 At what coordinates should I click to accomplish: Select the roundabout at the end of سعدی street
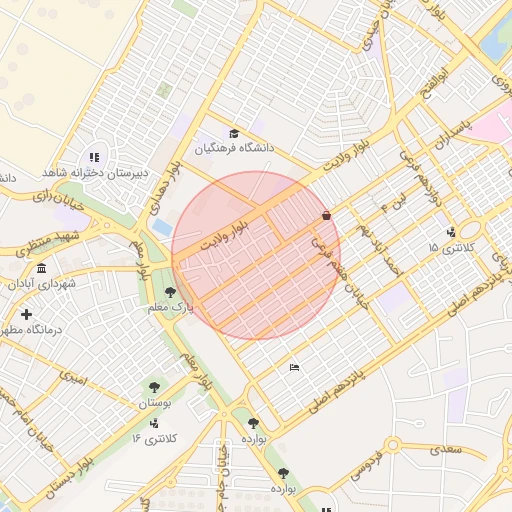point(393,445)
